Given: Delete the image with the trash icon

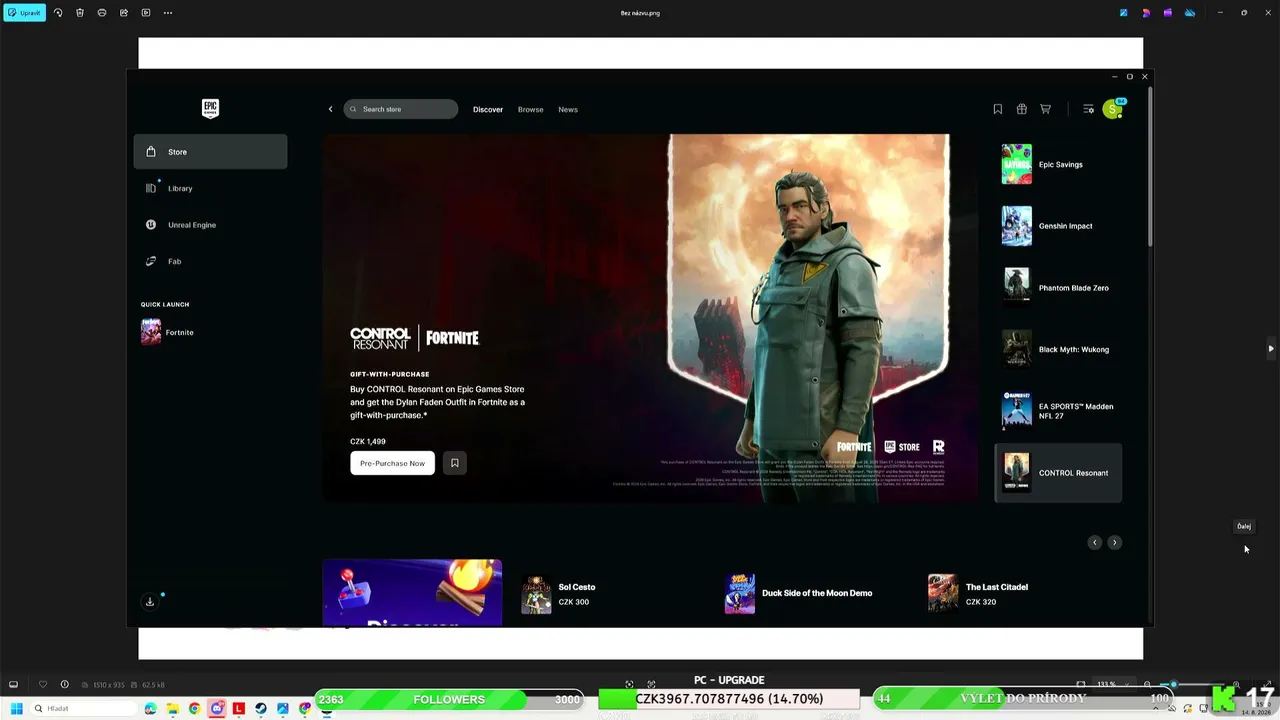Looking at the screenshot, I should 80,13.
